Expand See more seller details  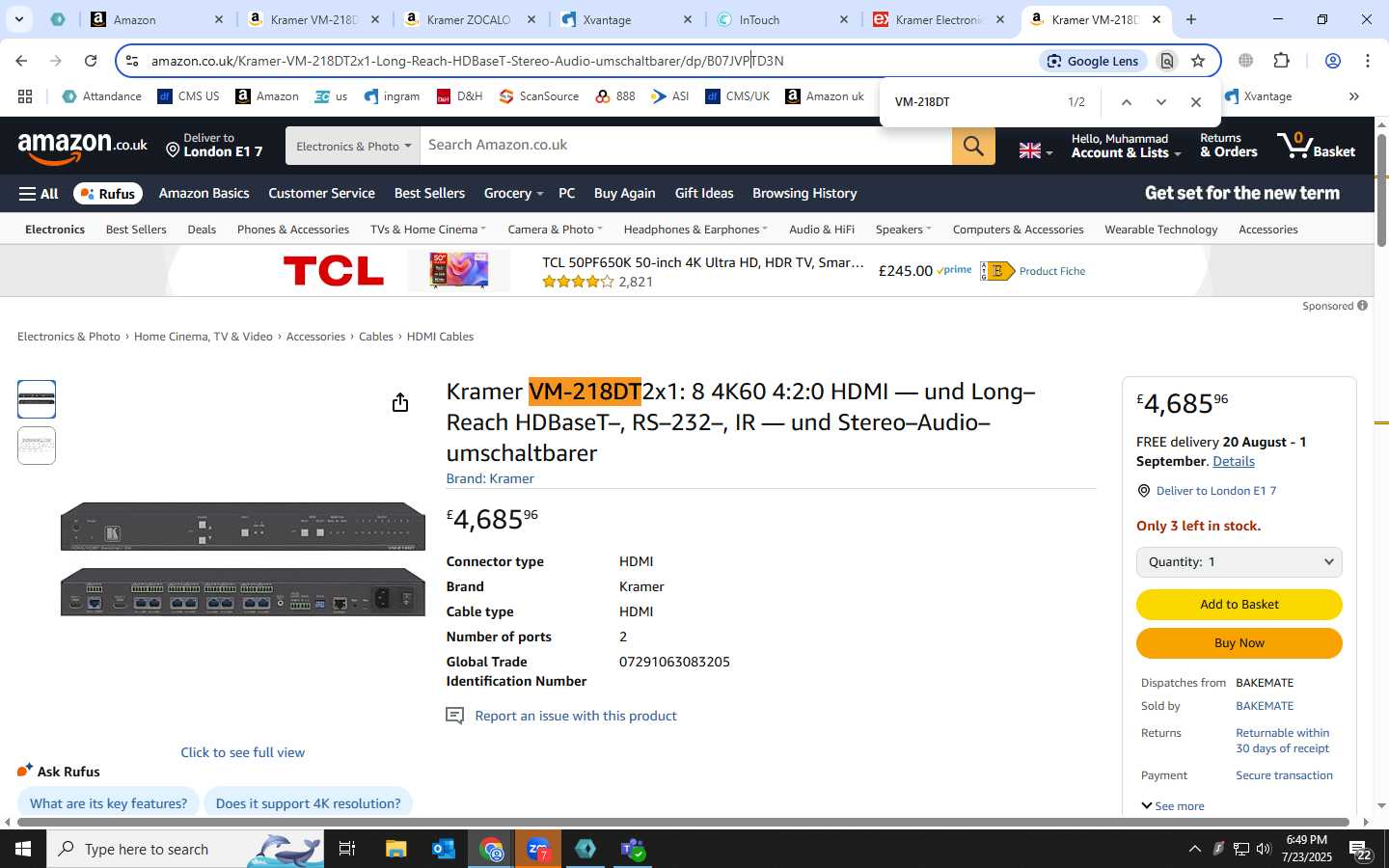[1172, 806]
